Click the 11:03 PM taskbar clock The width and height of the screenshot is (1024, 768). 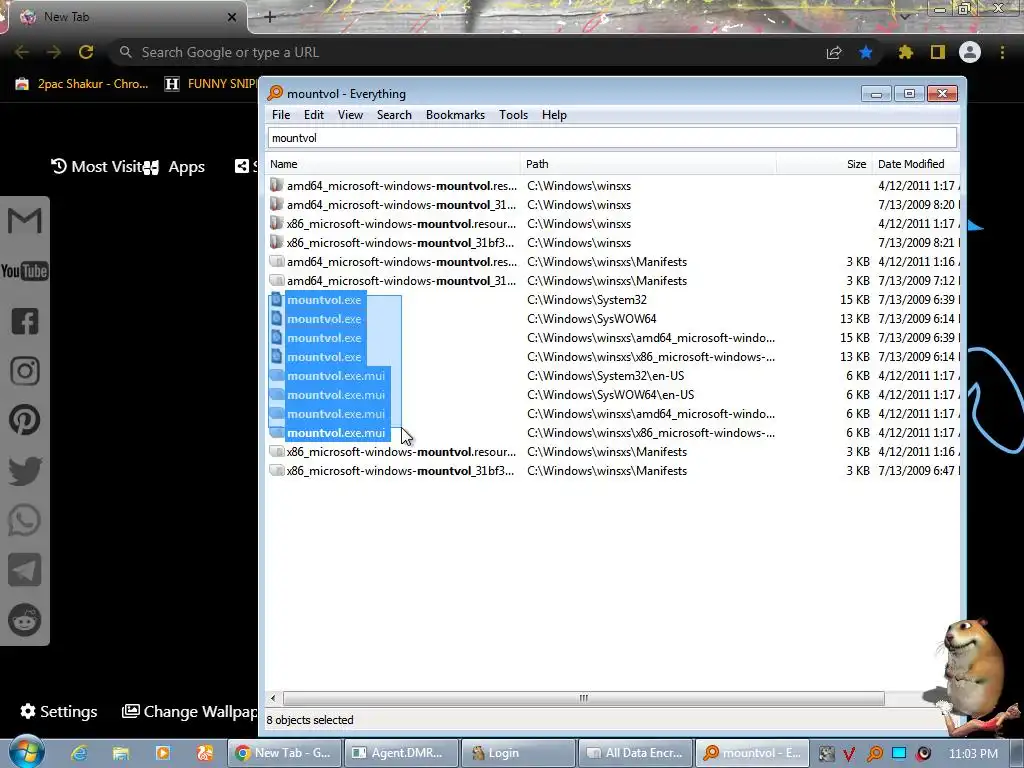point(973,754)
